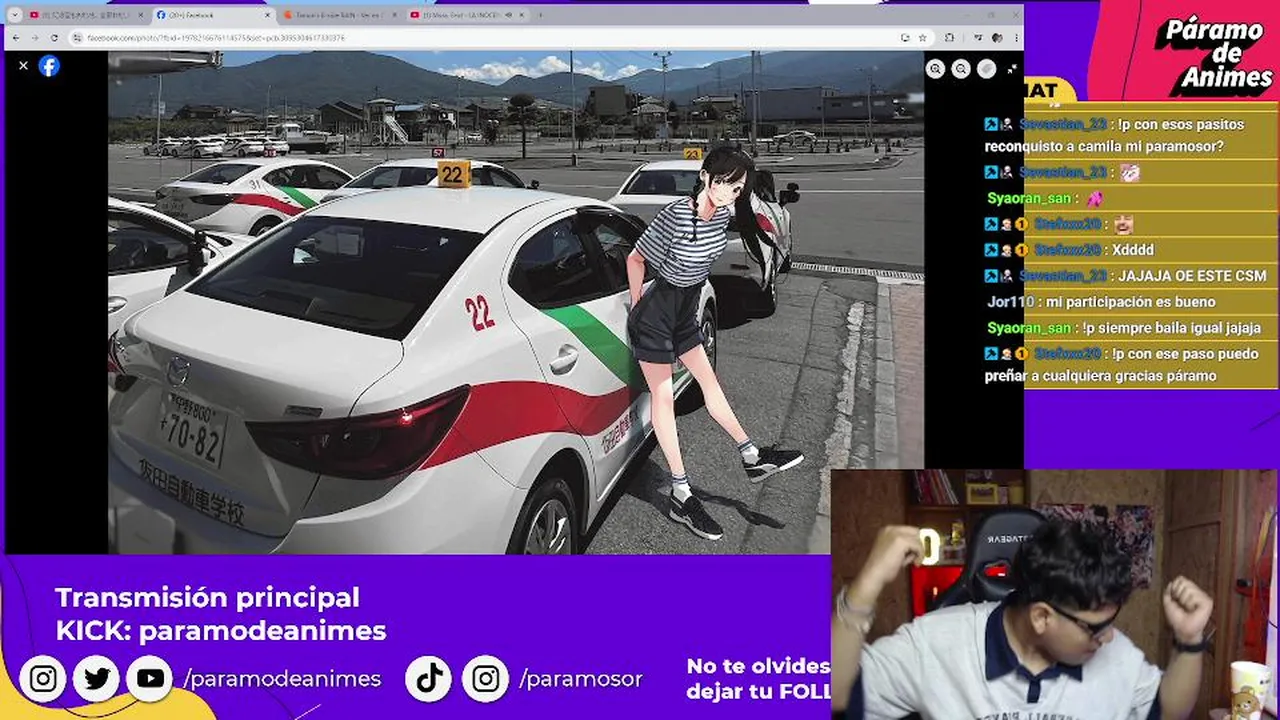Close the first YouTube tab
Screen dimensions: 1280x720
point(140,15)
